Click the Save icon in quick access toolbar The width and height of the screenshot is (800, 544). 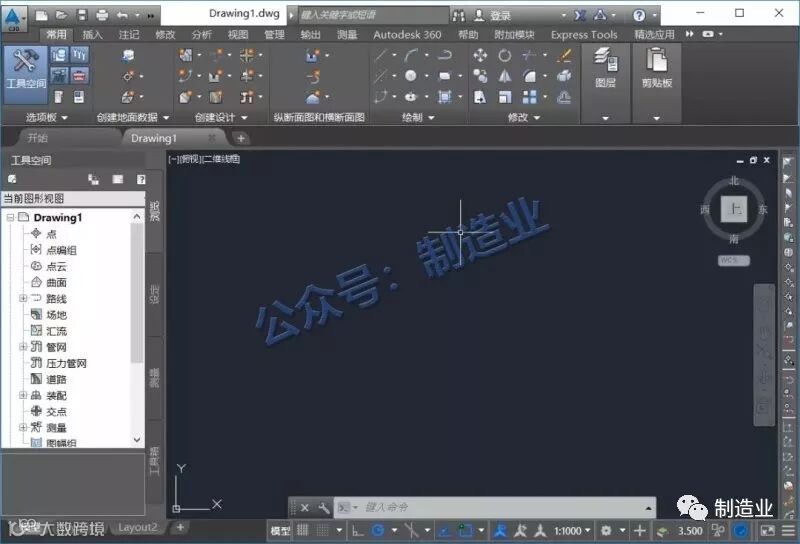pyautogui.click(x=82, y=15)
